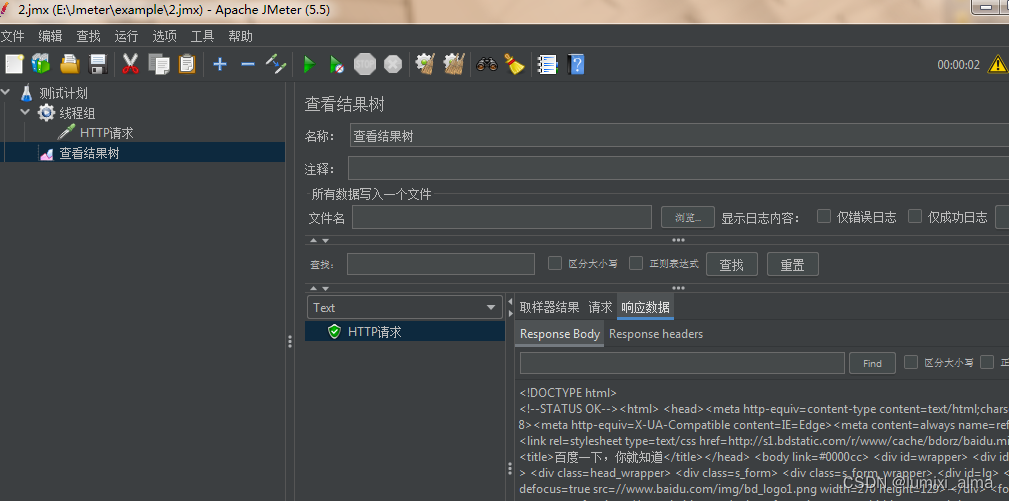This screenshot has width=1009, height=501.
Task: Open the 查找 menu
Action: 88,36
